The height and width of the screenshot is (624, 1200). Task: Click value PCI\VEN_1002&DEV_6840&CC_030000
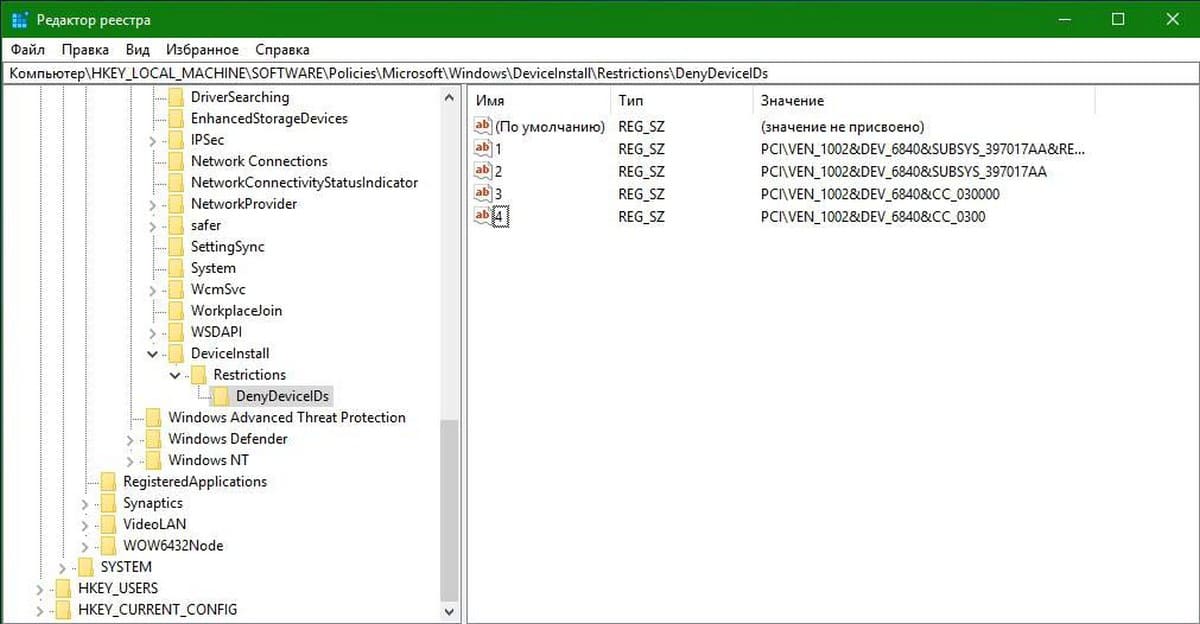point(880,194)
